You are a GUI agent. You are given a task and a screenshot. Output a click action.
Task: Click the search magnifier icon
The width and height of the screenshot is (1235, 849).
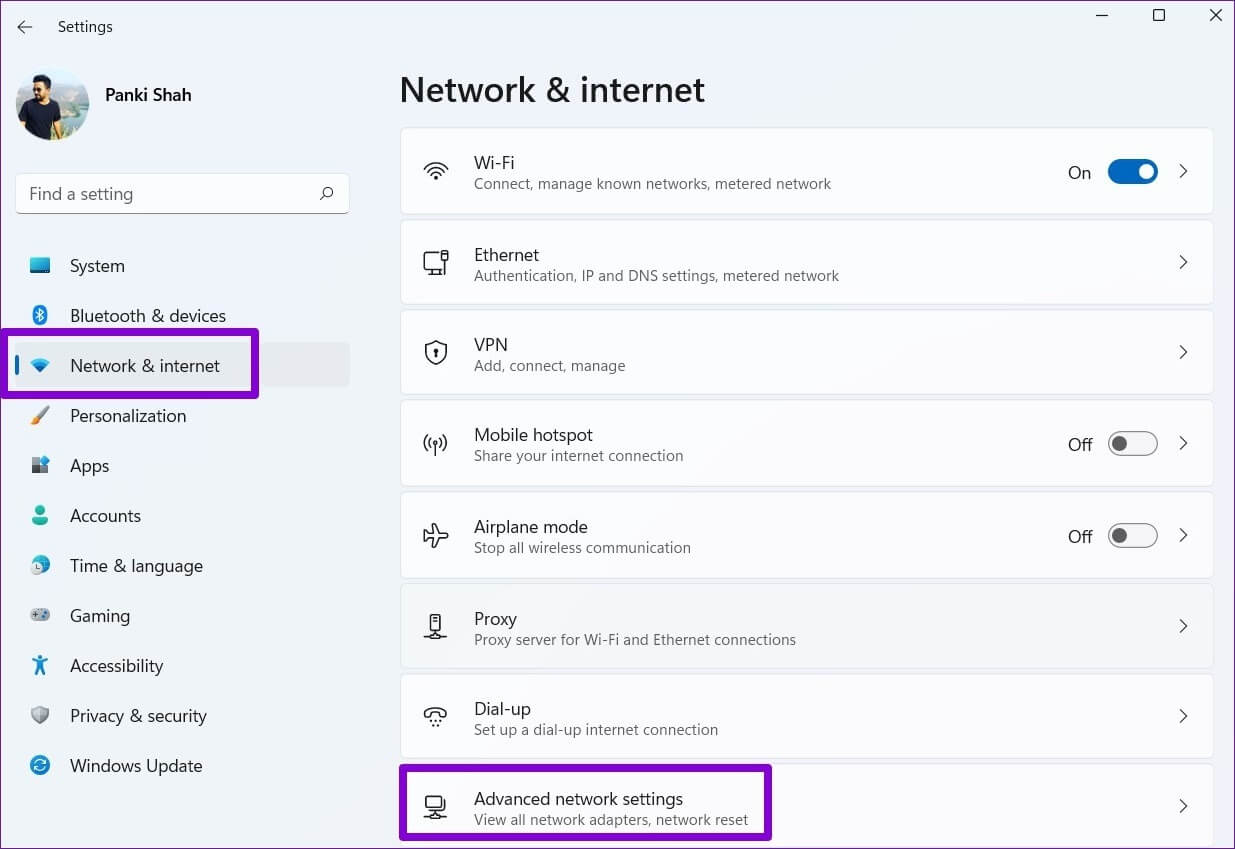pos(326,194)
